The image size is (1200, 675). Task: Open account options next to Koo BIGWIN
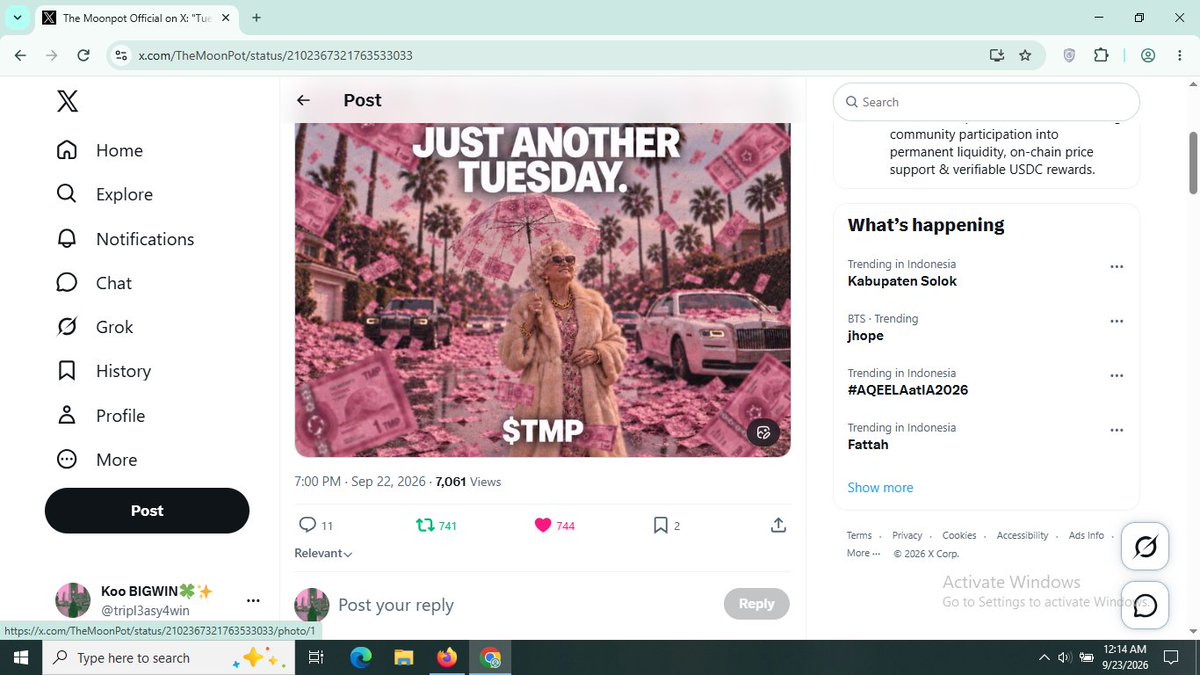coord(253,601)
